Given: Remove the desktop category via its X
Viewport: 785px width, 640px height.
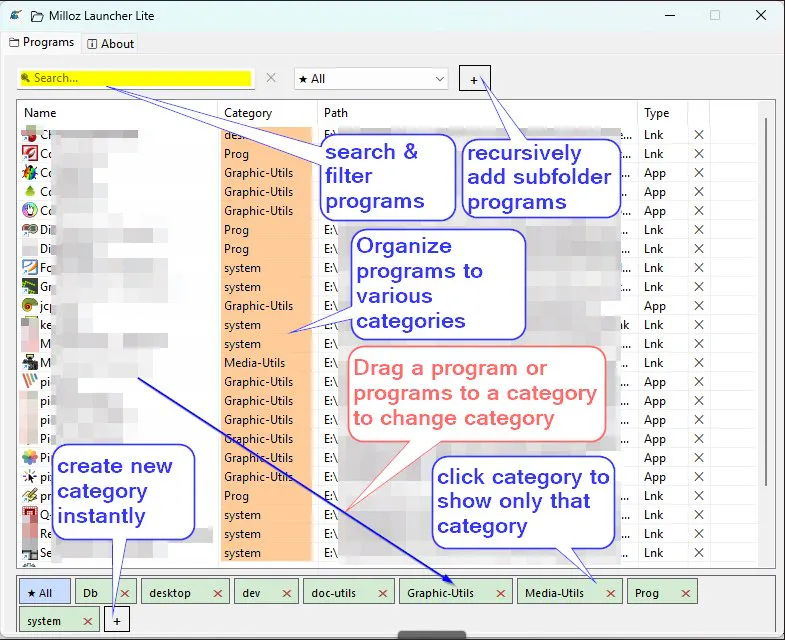Looking at the screenshot, I should pos(217,593).
